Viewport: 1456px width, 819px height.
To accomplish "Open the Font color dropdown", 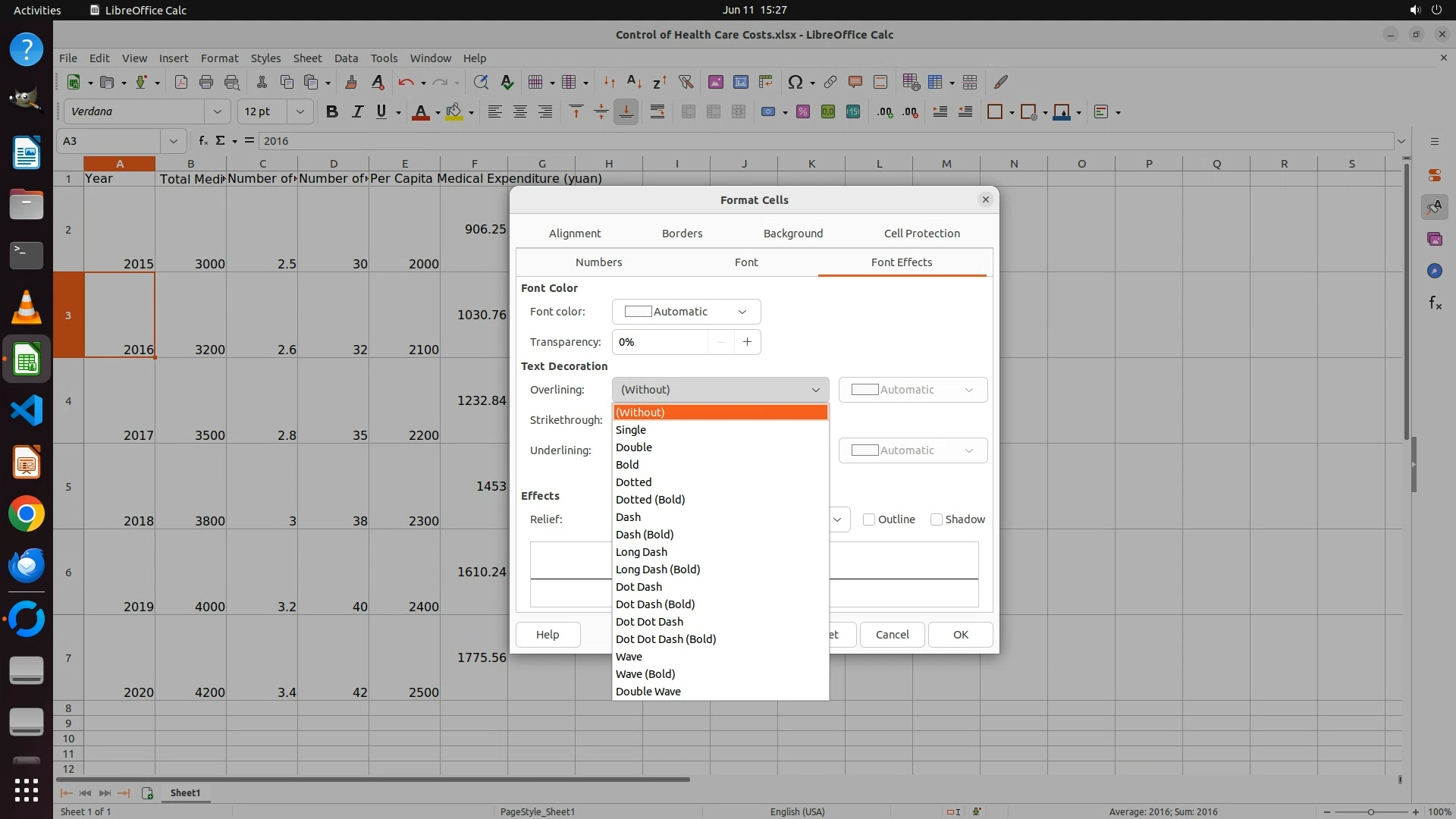I will click(x=686, y=312).
